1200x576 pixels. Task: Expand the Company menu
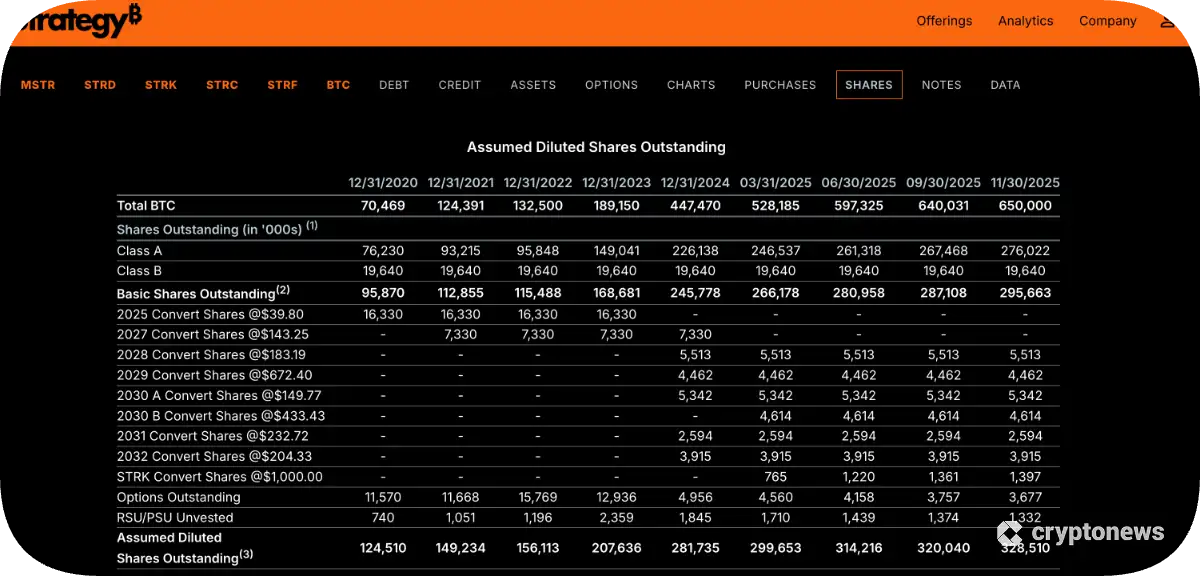point(1107,21)
